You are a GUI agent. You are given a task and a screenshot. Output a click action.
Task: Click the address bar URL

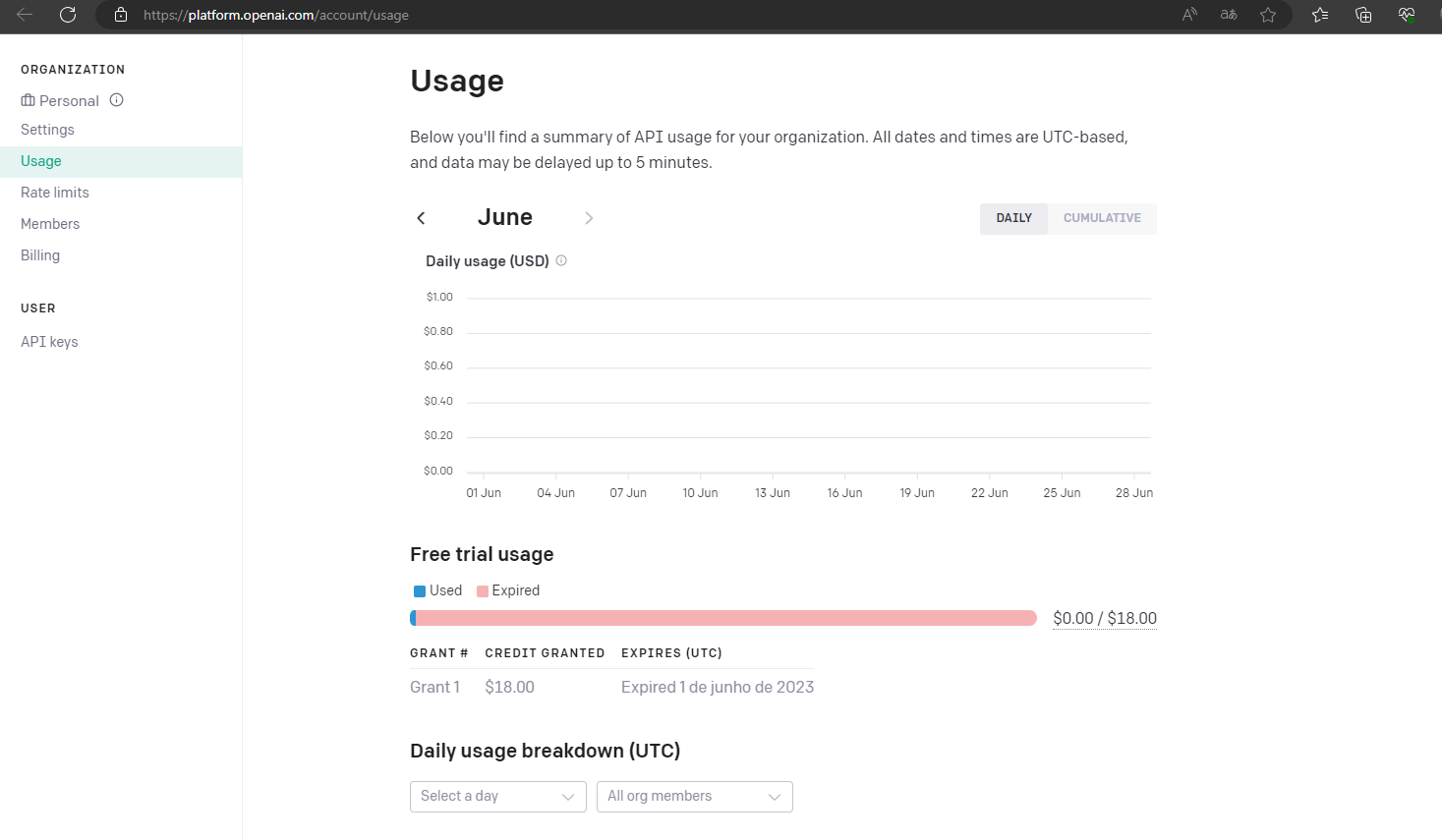276,15
